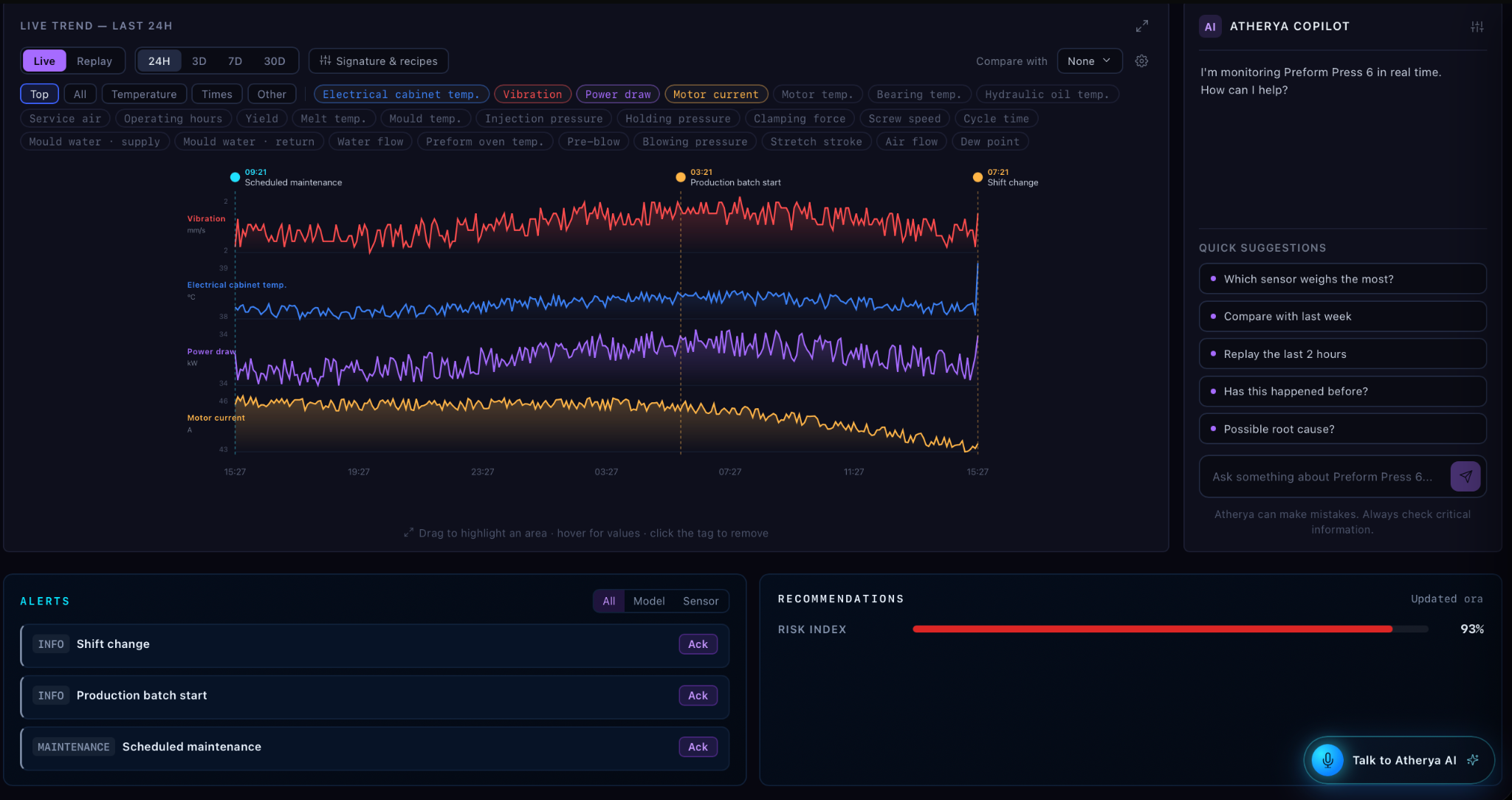Remove the Motor current sensor tag
Viewport: 1512px width, 800px height.
716,94
